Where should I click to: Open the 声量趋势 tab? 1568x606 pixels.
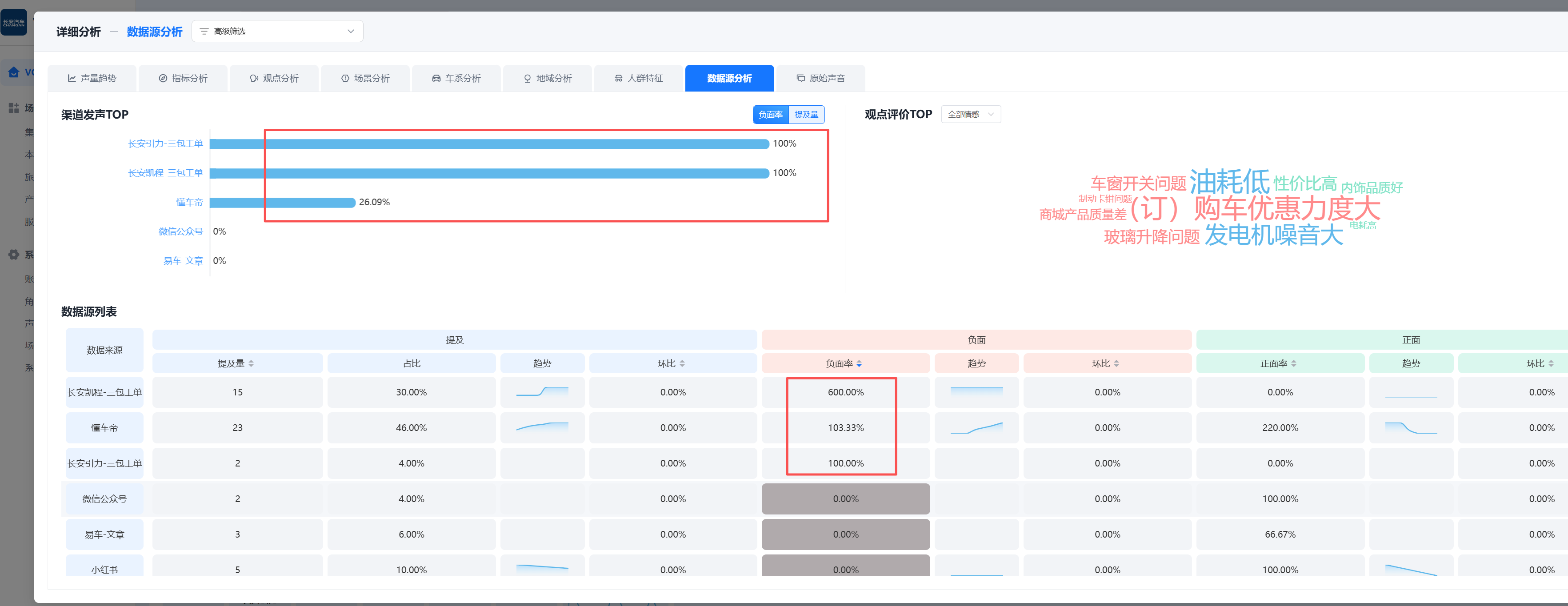(92, 79)
